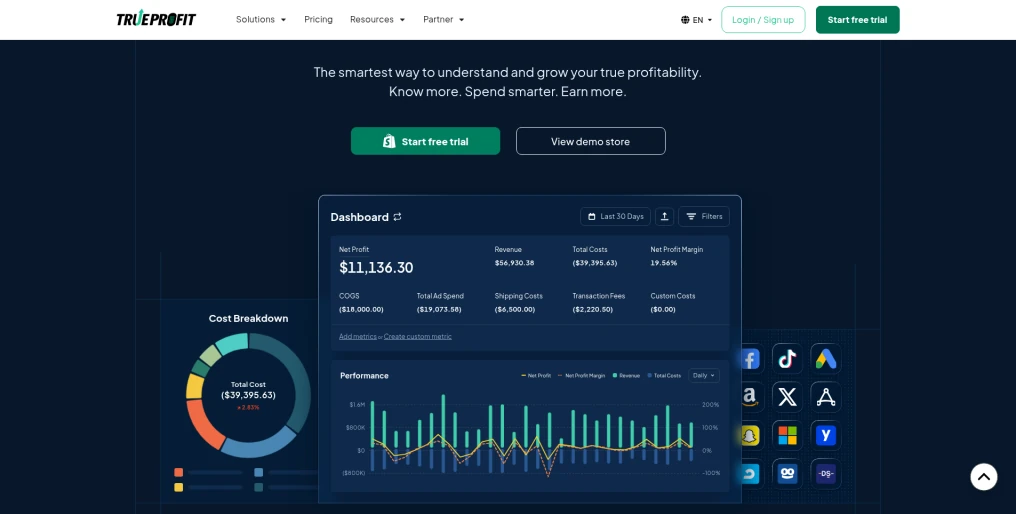Click the Net Profit value $11,136.30
1016x514 pixels.
tap(376, 267)
